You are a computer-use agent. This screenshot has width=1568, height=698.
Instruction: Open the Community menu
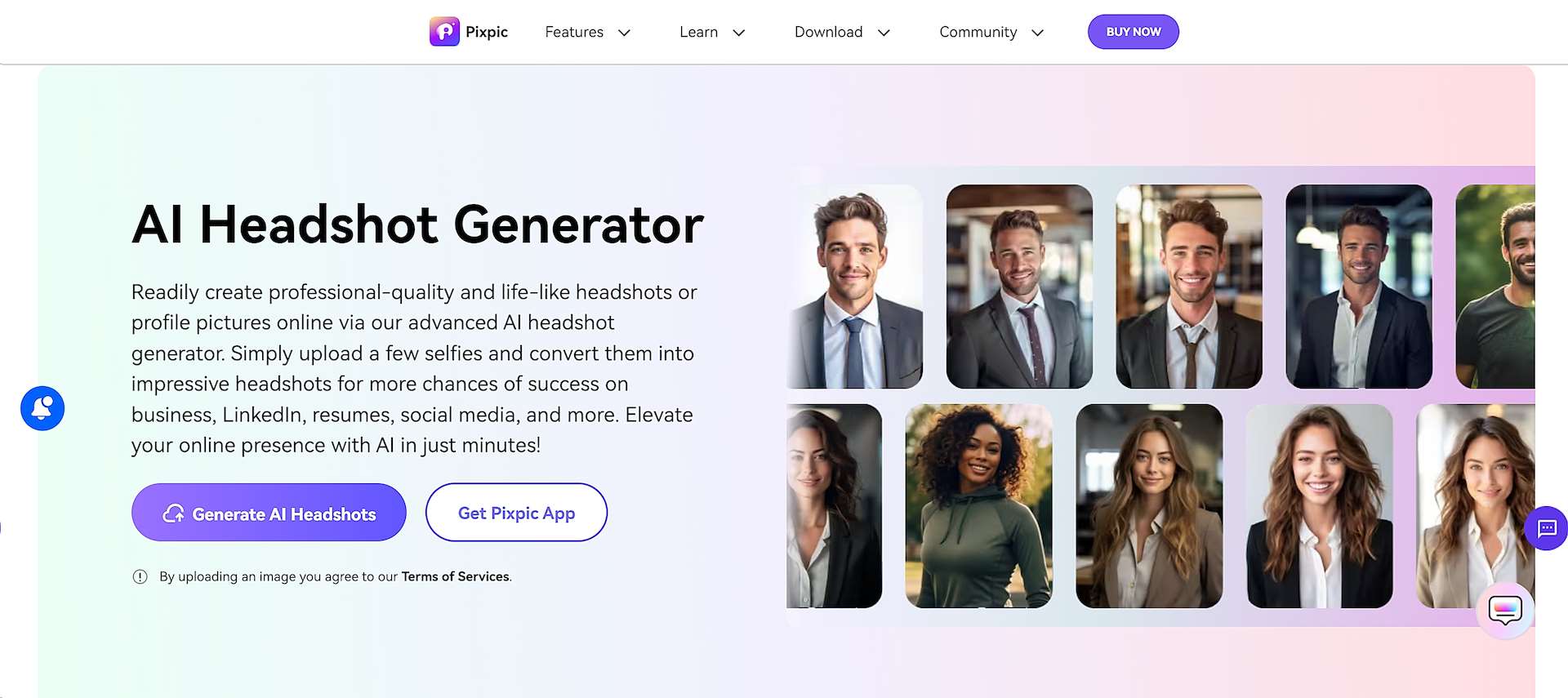[978, 32]
